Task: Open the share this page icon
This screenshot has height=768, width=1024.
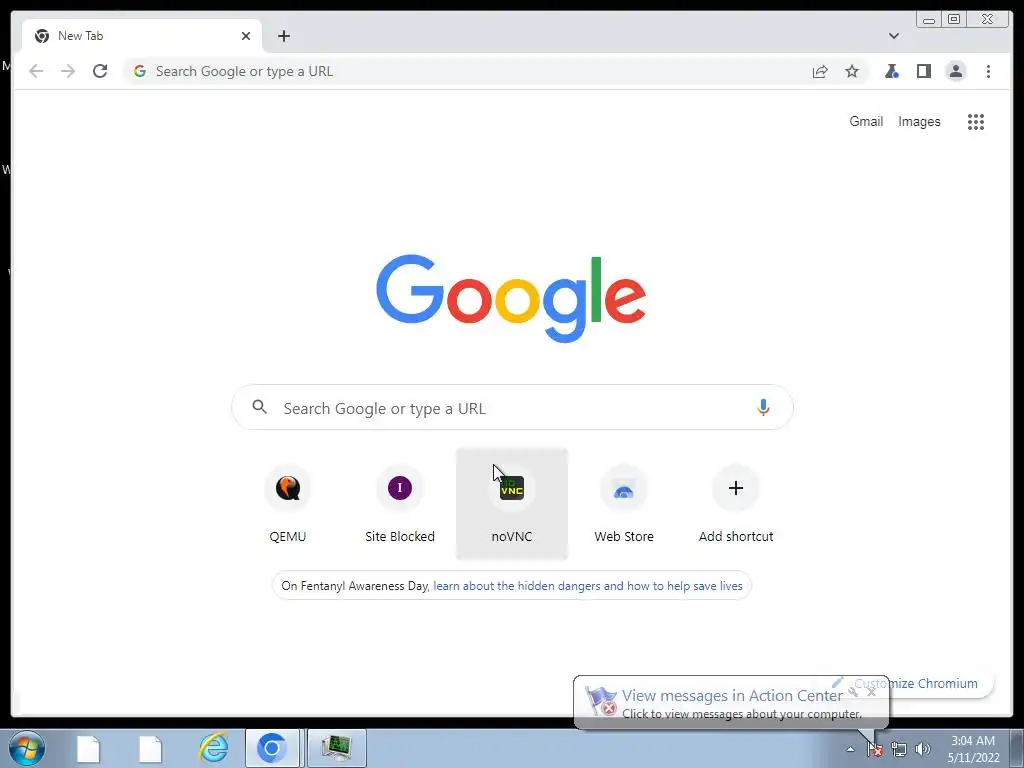Action: [x=820, y=71]
